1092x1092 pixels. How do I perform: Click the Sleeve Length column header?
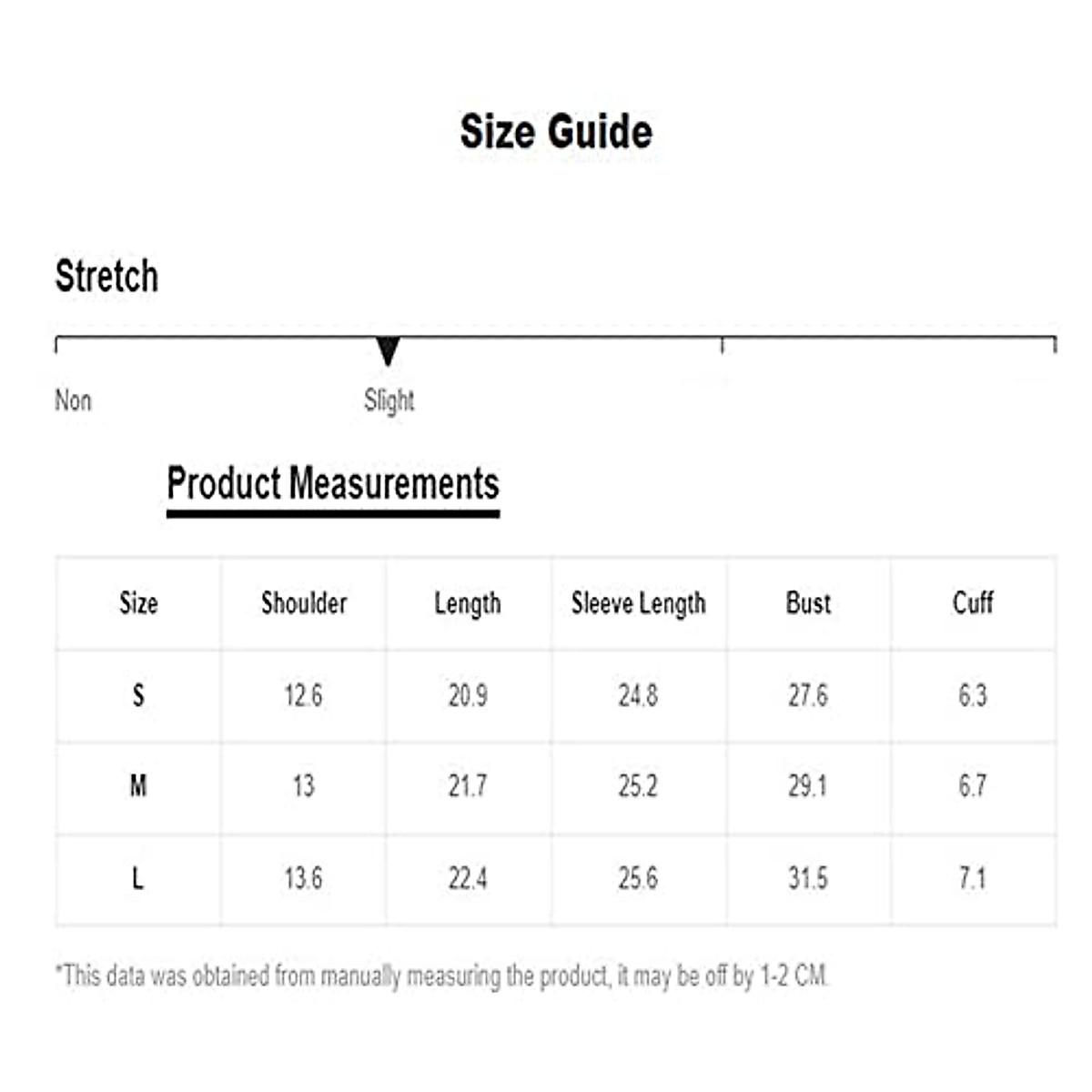pos(638,603)
